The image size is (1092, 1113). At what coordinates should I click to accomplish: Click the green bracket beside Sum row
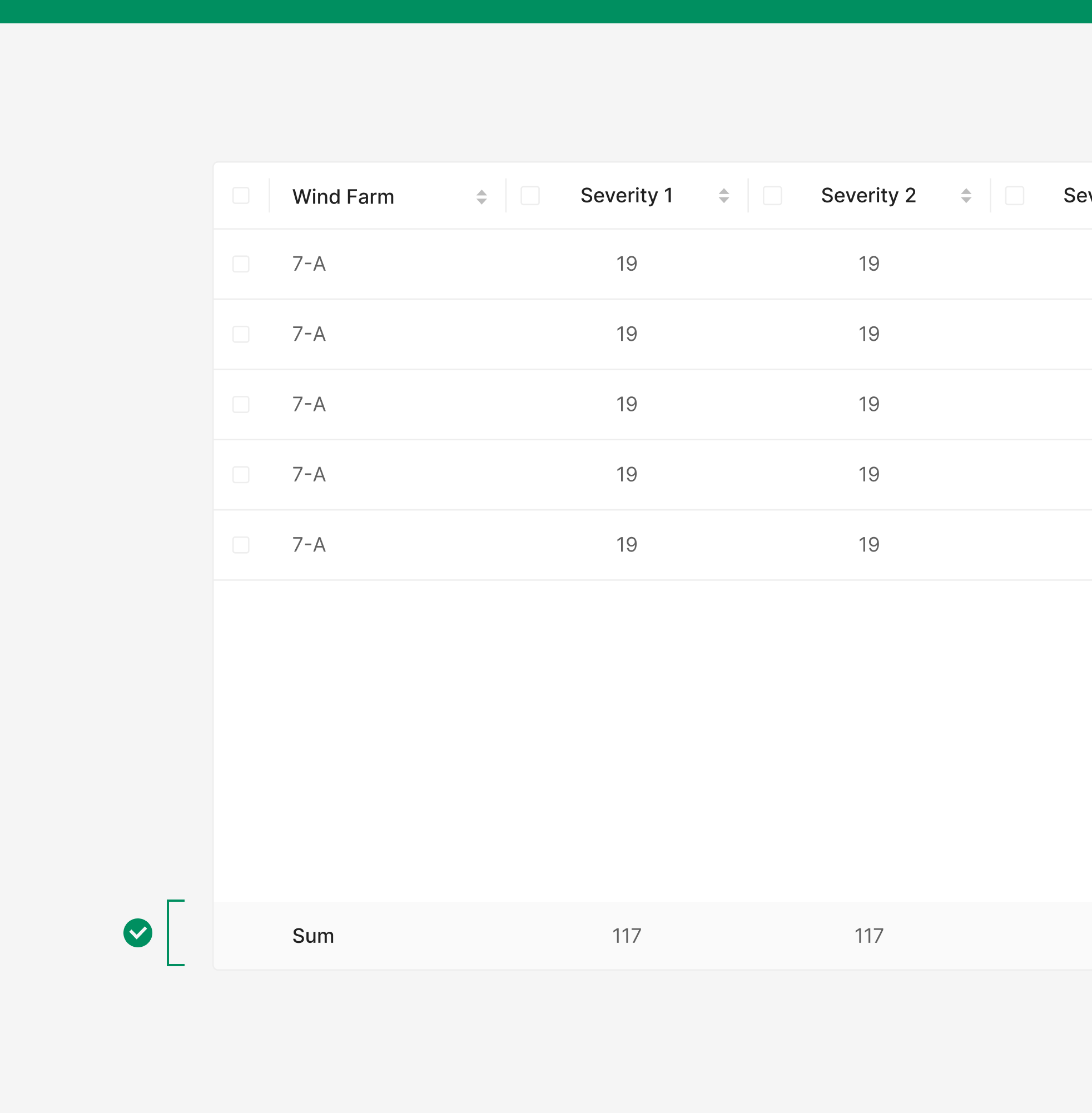click(175, 932)
